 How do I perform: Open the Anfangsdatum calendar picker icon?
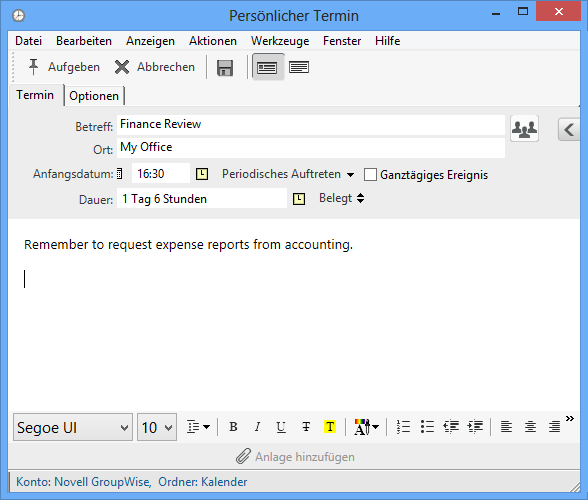119,174
